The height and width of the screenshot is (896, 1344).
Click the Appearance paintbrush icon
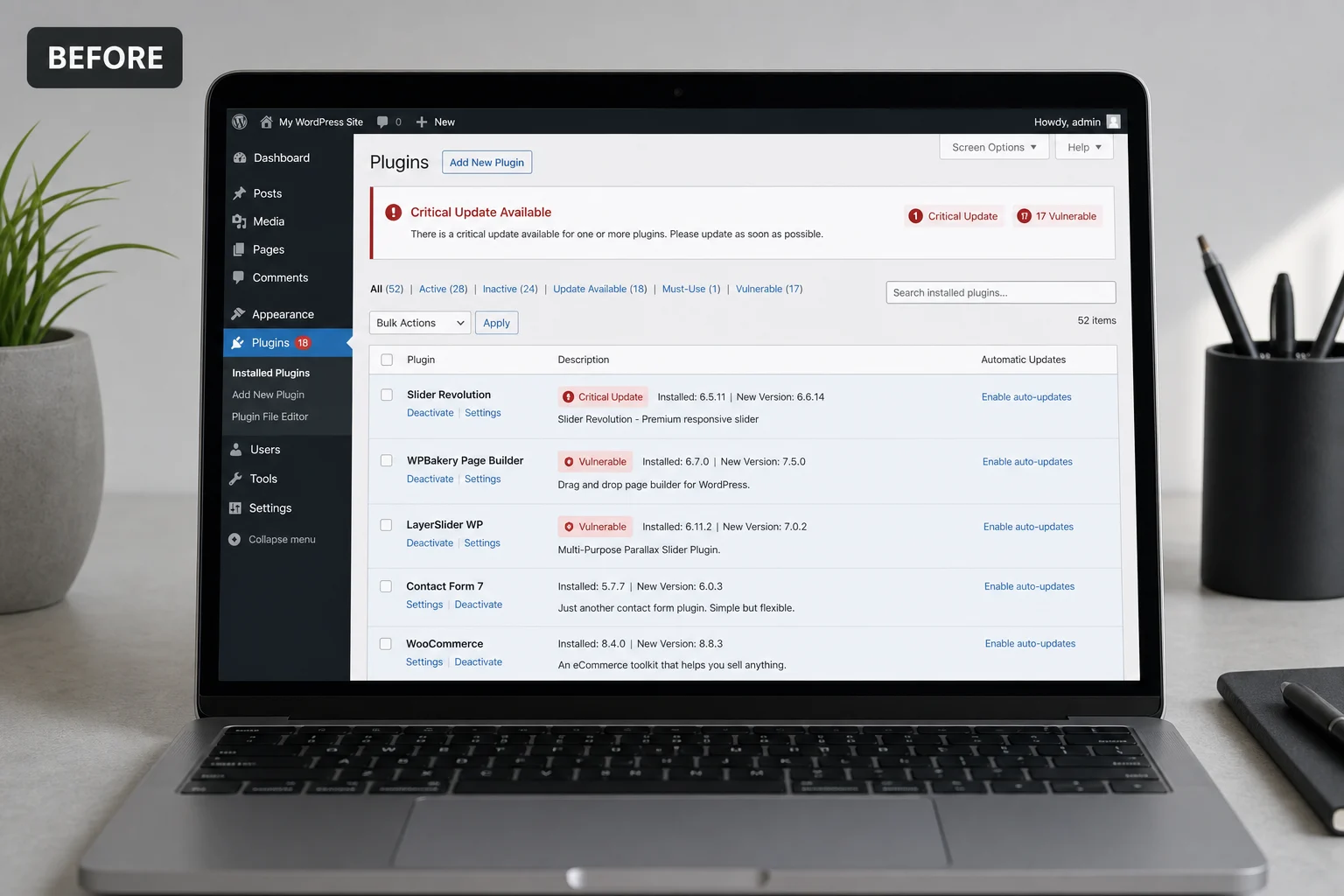[x=238, y=314]
